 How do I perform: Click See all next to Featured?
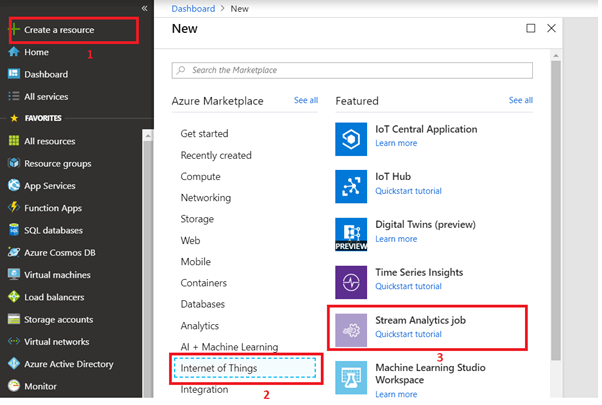[x=520, y=100]
